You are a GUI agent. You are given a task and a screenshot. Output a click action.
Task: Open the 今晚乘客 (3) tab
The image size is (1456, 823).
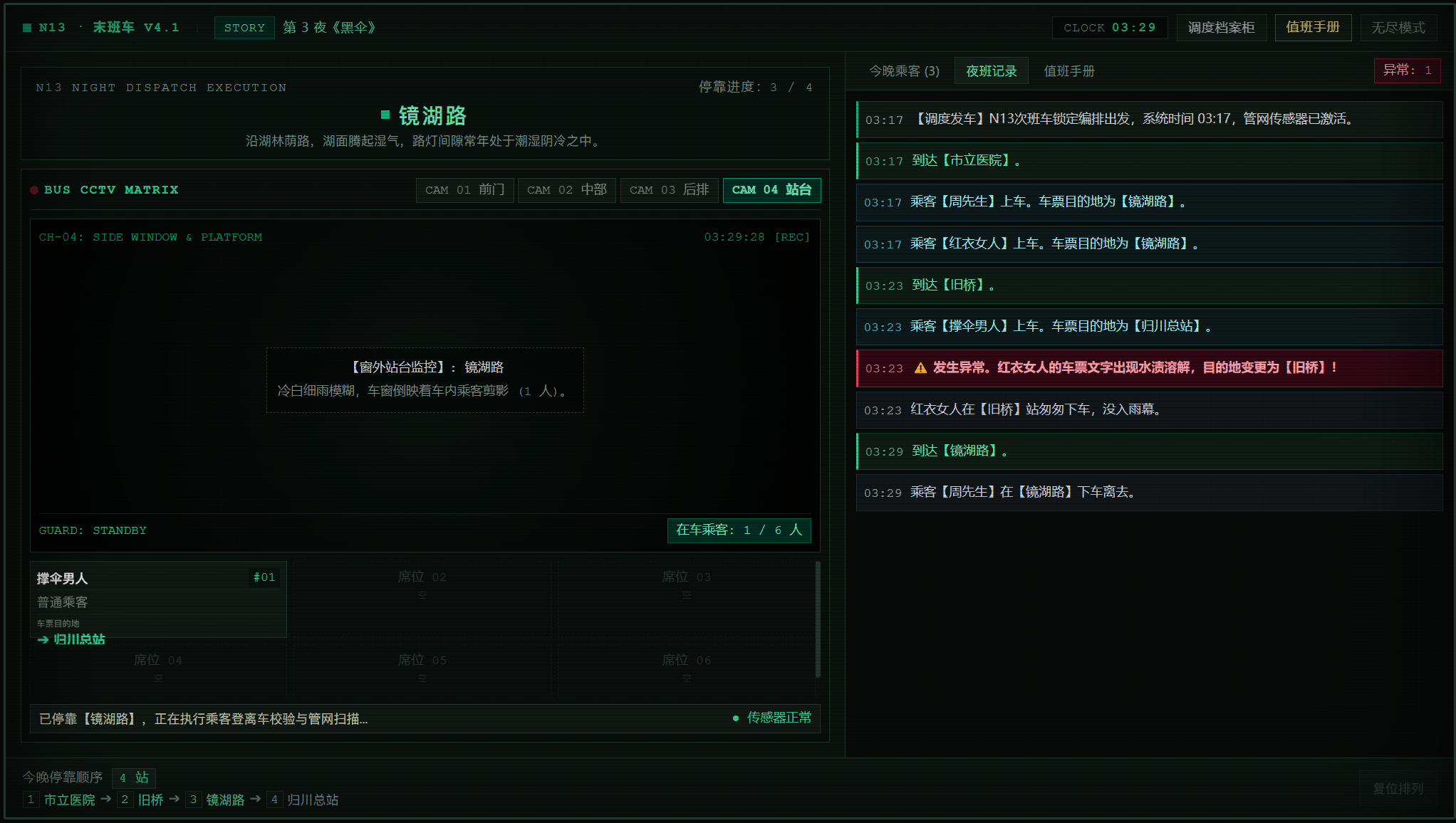tap(904, 71)
